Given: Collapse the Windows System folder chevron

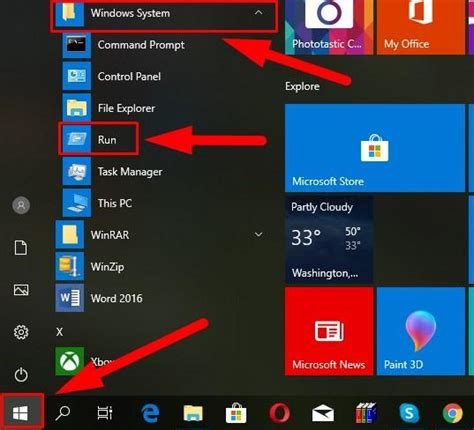Looking at the screenshot, I should pyautogui.click(x=258, y=13).
